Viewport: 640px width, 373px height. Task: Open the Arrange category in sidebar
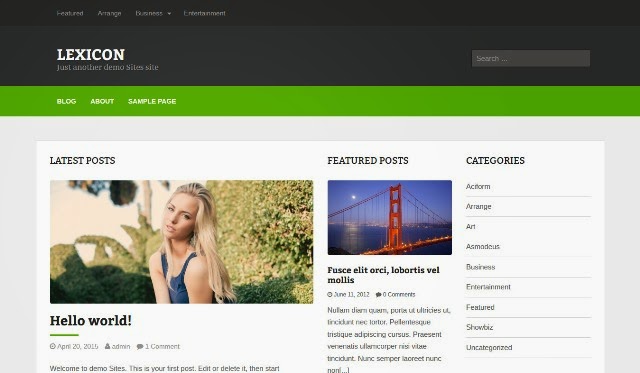point(478,206)
